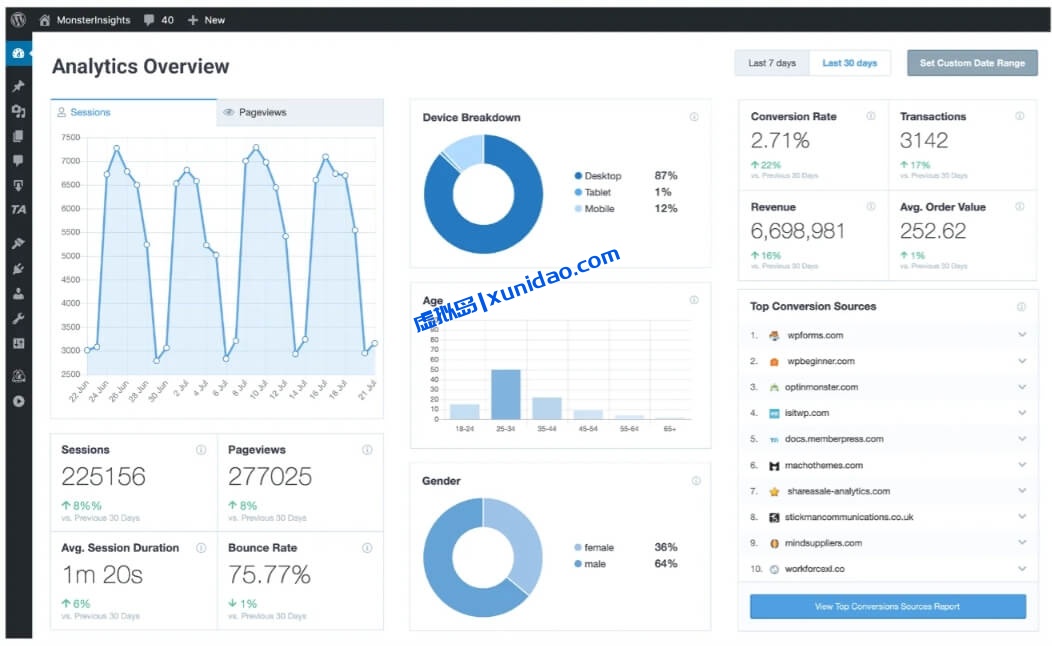Open the Posts pin icon in sidebar
The width and height of the screenshot is (1052, 646).
pyautogui.click(x=18, y=86)
